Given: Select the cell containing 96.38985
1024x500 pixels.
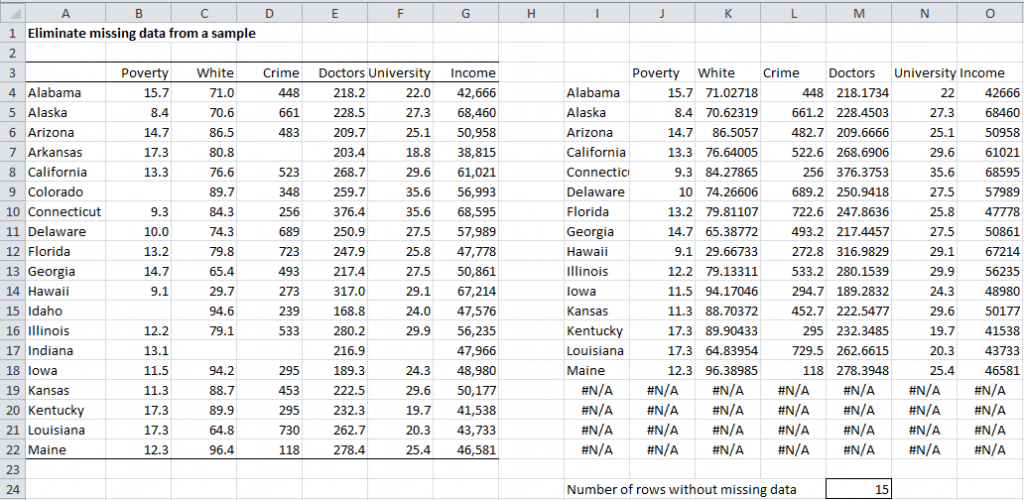Looking at the screenshot, I should point(726,370).
